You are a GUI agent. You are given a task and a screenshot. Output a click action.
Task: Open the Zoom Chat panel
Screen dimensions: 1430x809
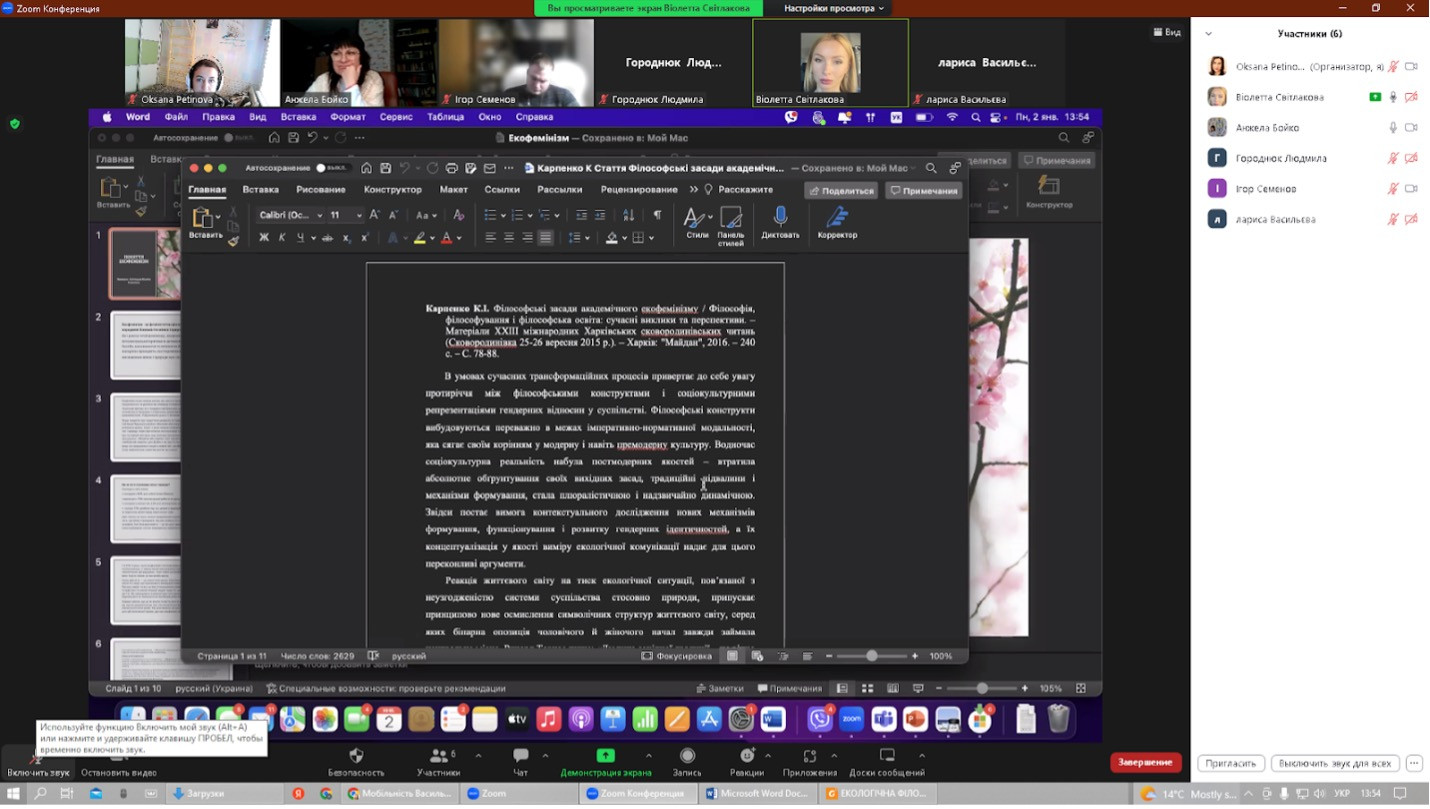(520, 756)
